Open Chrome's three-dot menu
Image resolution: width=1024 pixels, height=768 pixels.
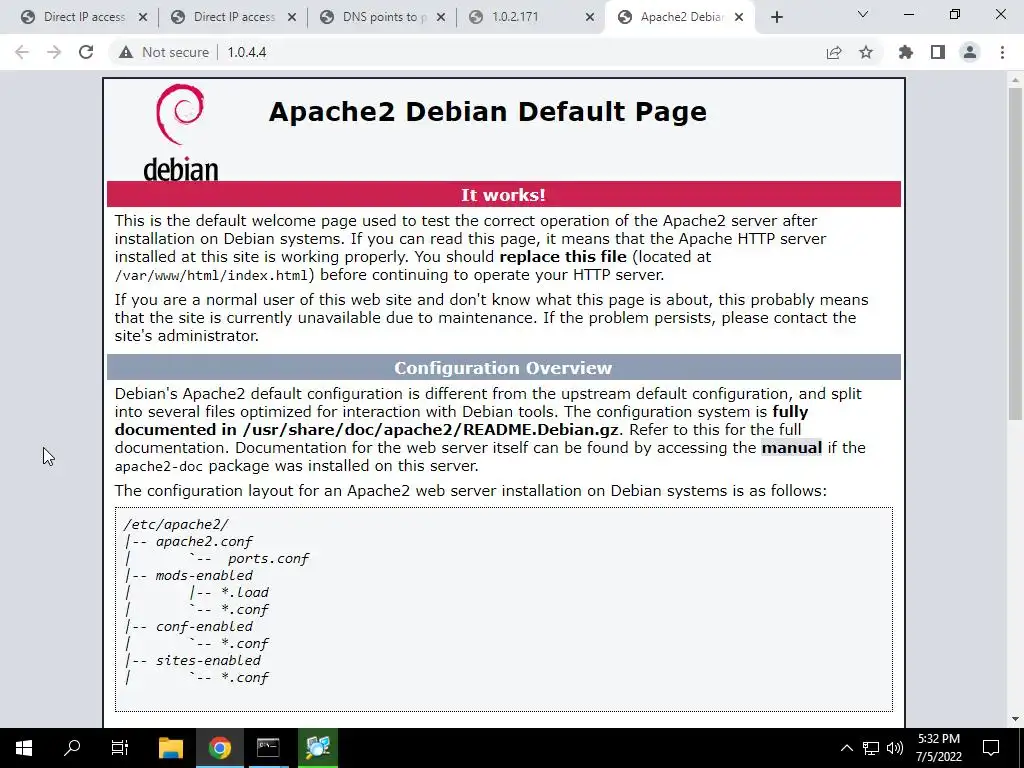(1002, 52)
